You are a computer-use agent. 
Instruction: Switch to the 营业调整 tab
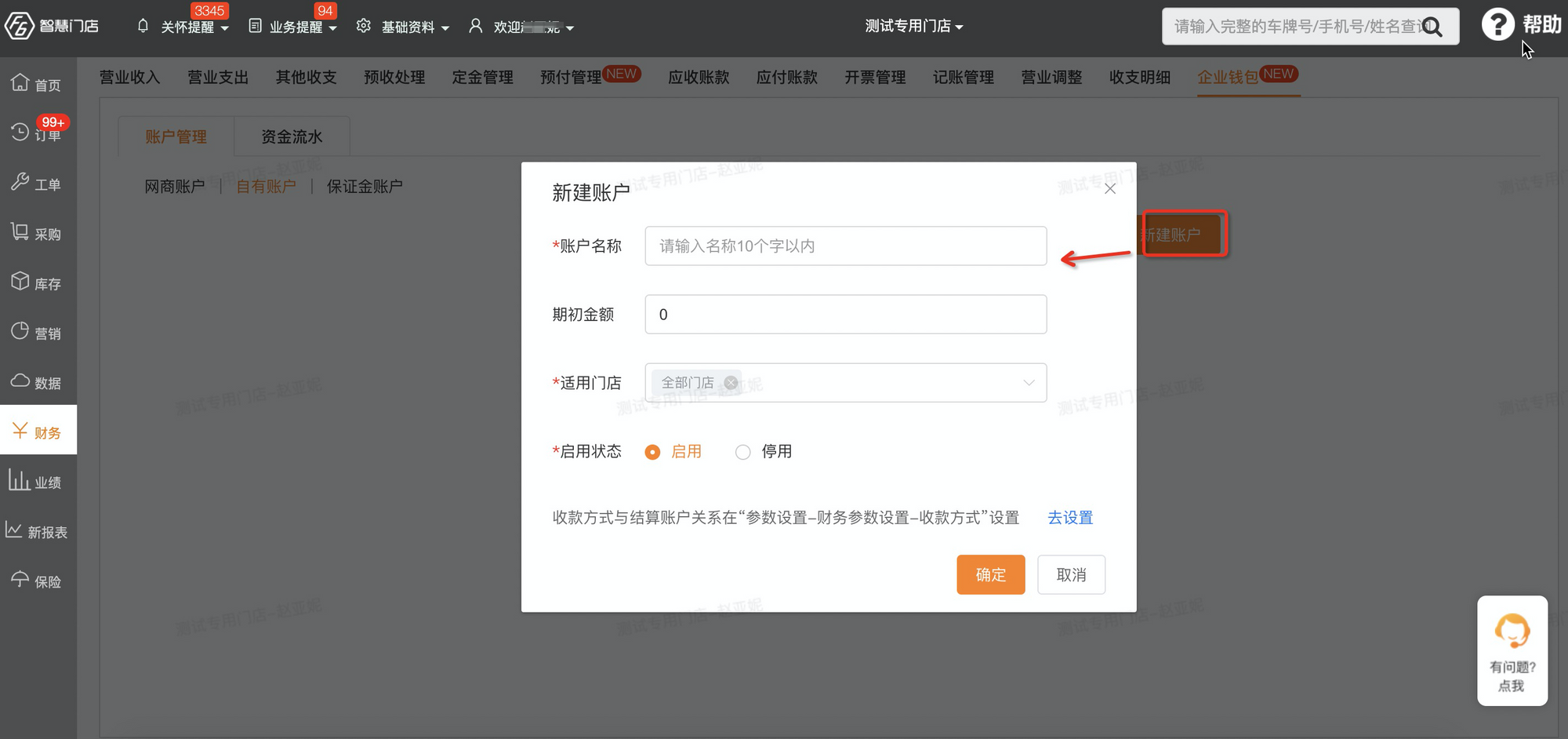coord(1051,77)
